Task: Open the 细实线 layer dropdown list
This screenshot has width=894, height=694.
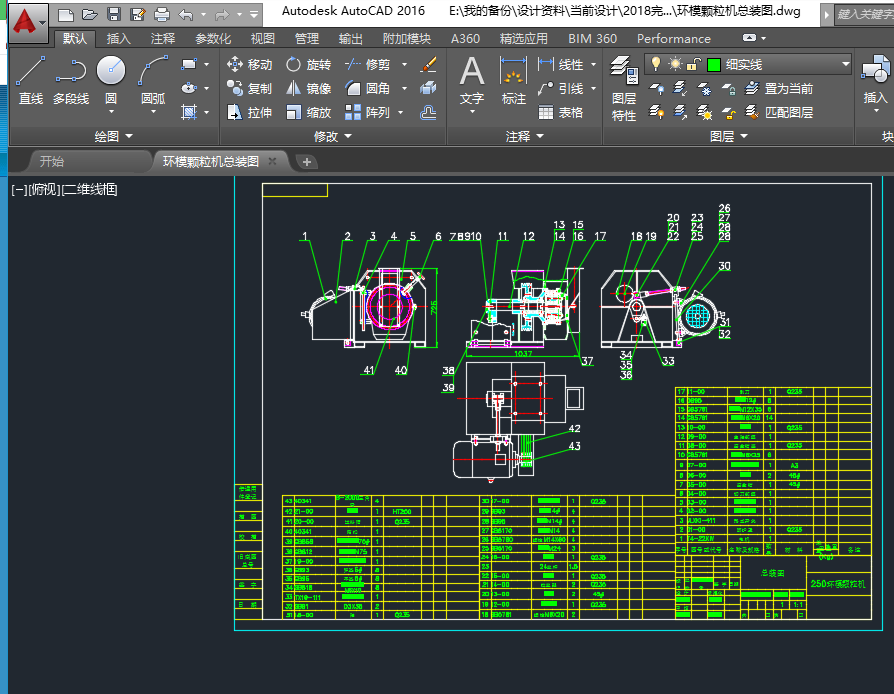Action: [x=845, y=64]
